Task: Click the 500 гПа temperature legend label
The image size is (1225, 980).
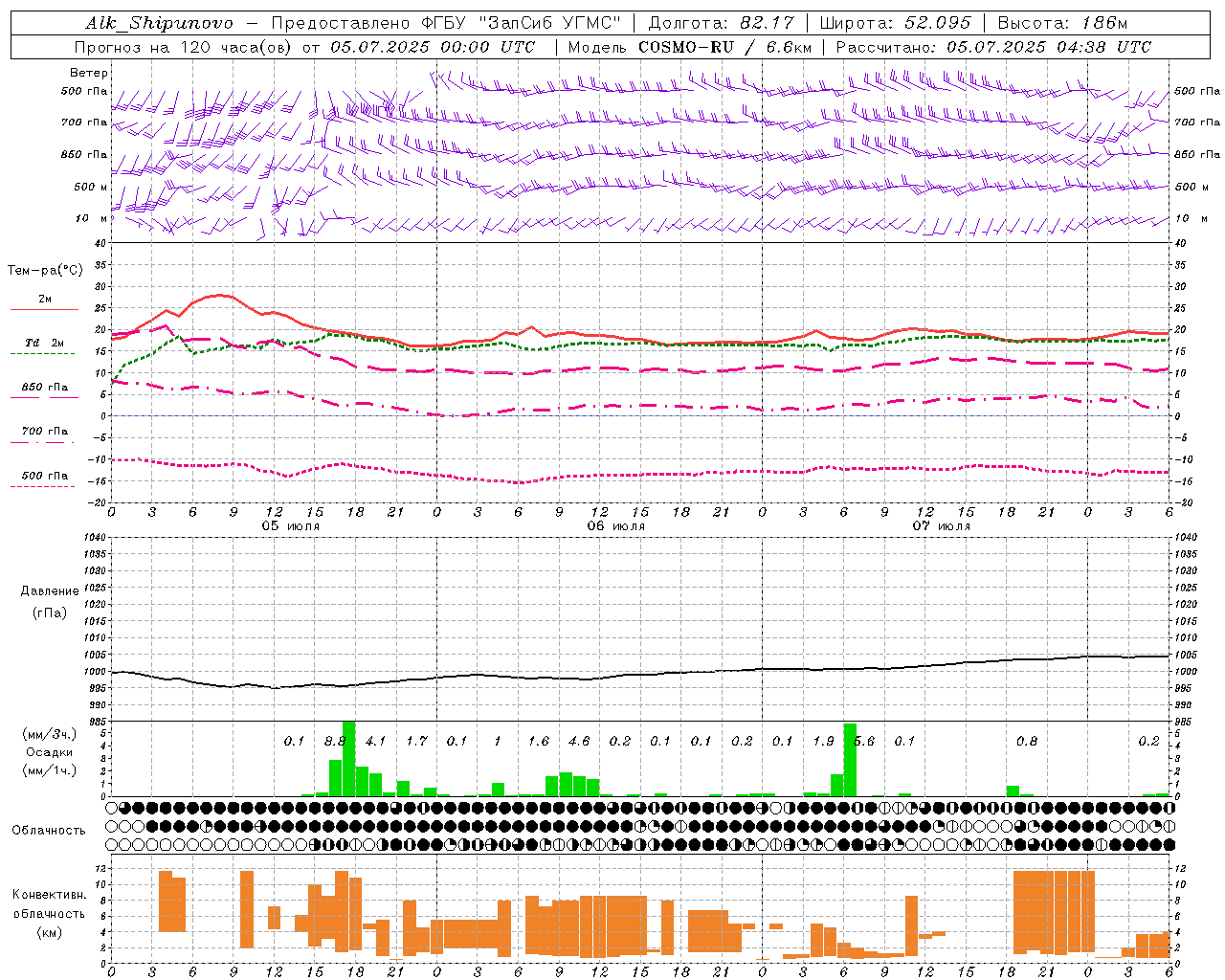Action: (45, 476)
